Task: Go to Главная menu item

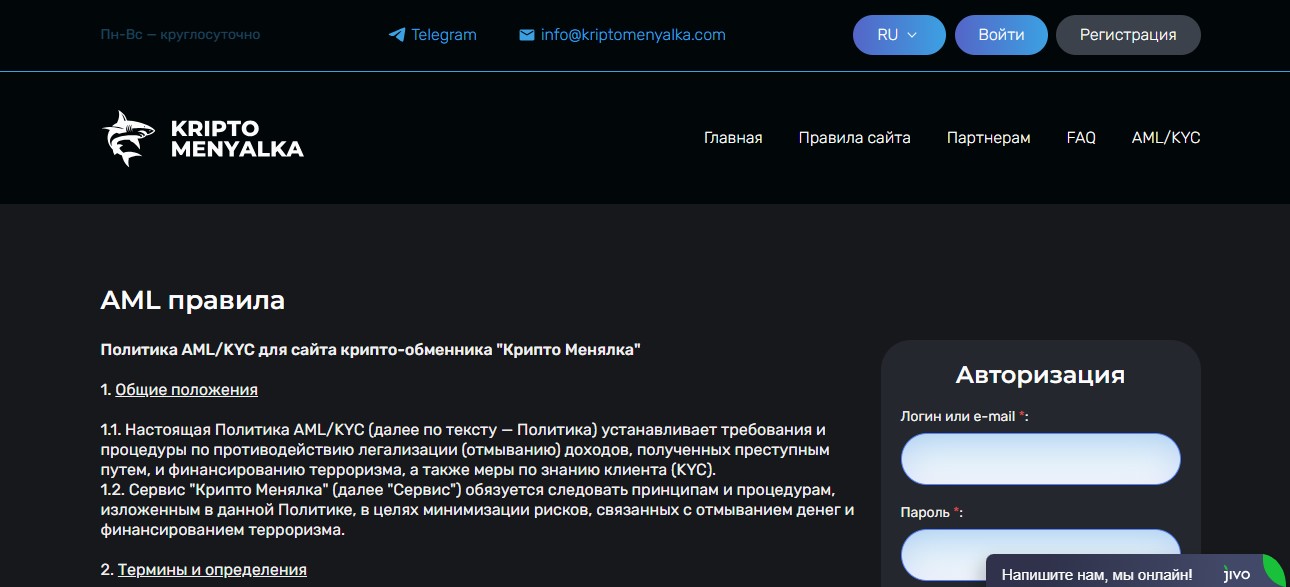Action: tap(733, 138)
